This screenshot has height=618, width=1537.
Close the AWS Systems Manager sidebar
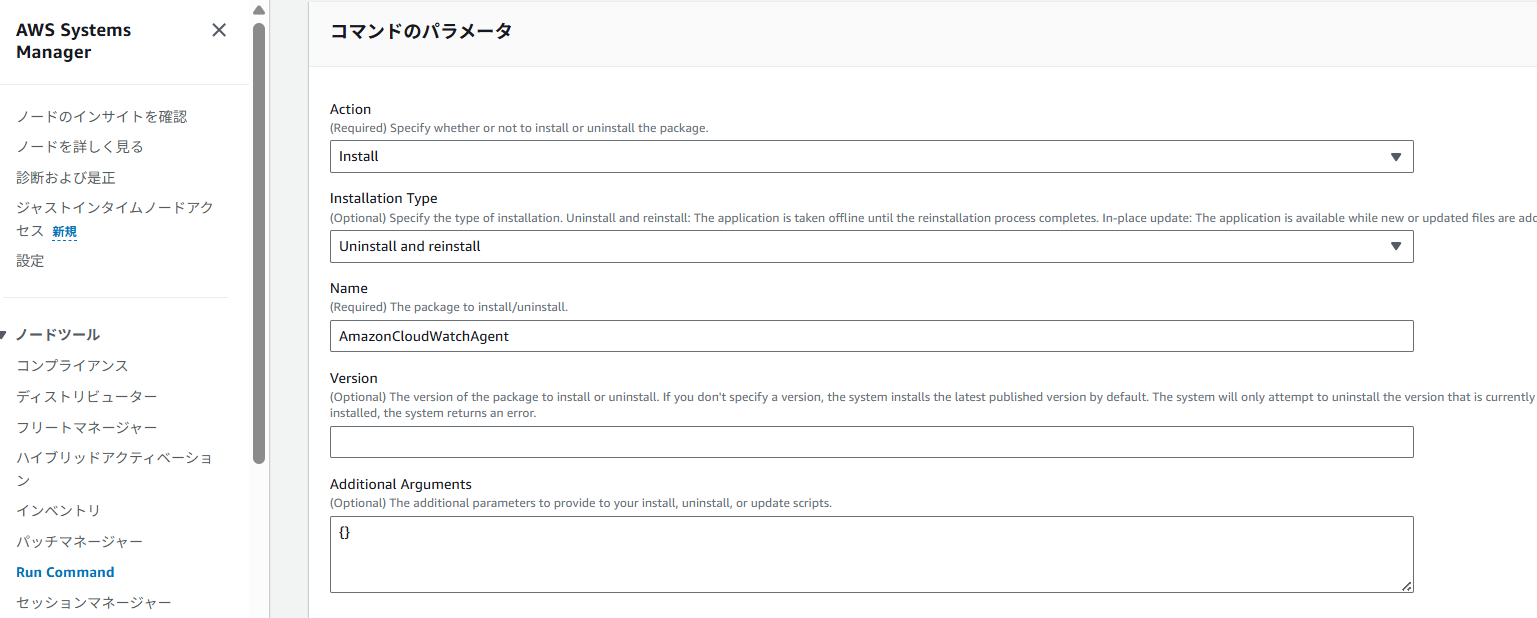pos(218,30)
